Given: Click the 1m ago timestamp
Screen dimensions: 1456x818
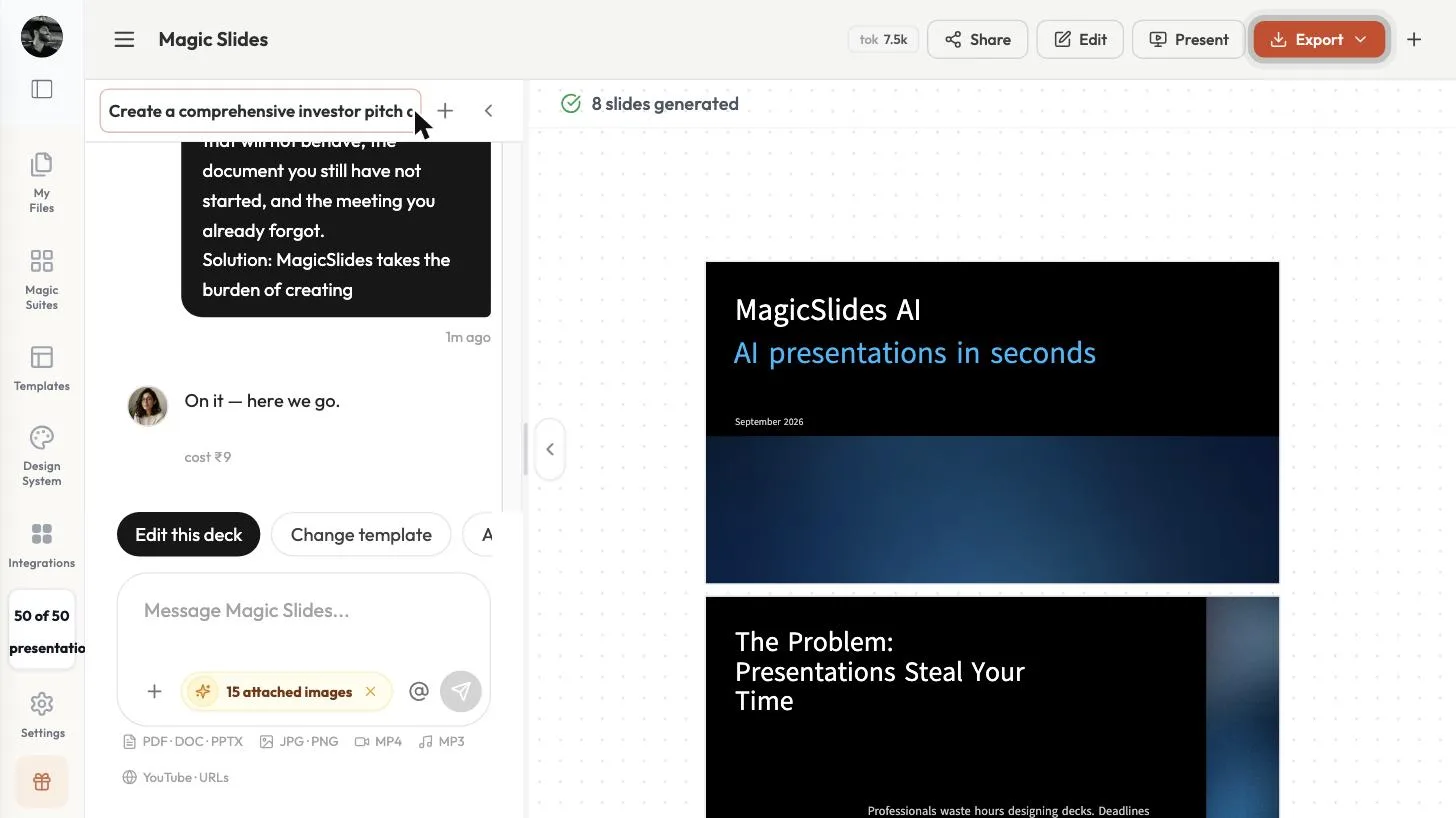Looking at the screenshot, I should (x=468, y=337).
